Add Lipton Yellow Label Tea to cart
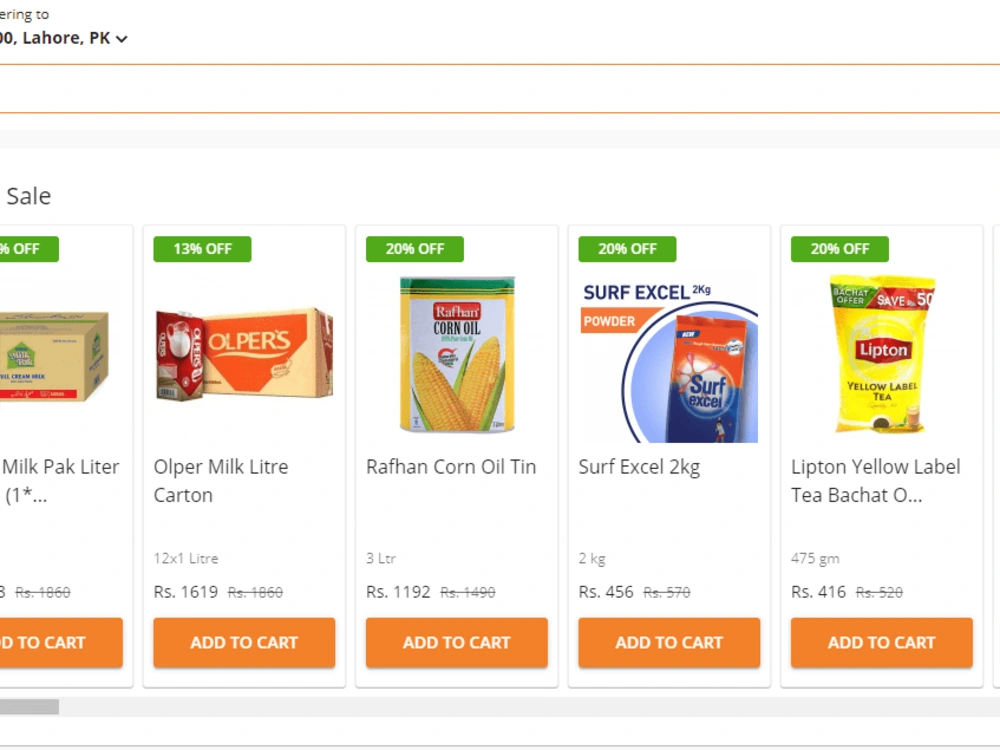Image resolution: width=1000 pixels, height=750 pixels. coord(881,643)
